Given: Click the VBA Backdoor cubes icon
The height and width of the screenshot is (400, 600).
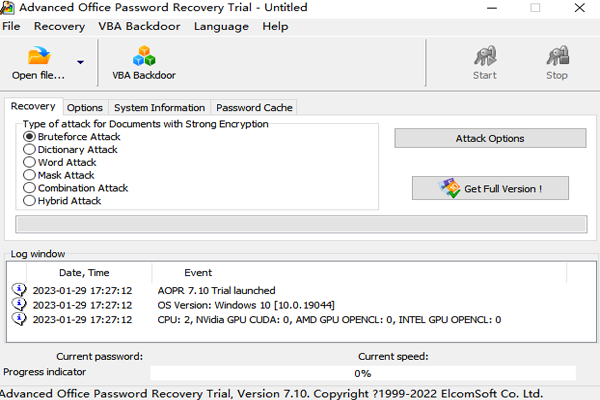Looking at the screenshot, I should (x=144, y=56).
